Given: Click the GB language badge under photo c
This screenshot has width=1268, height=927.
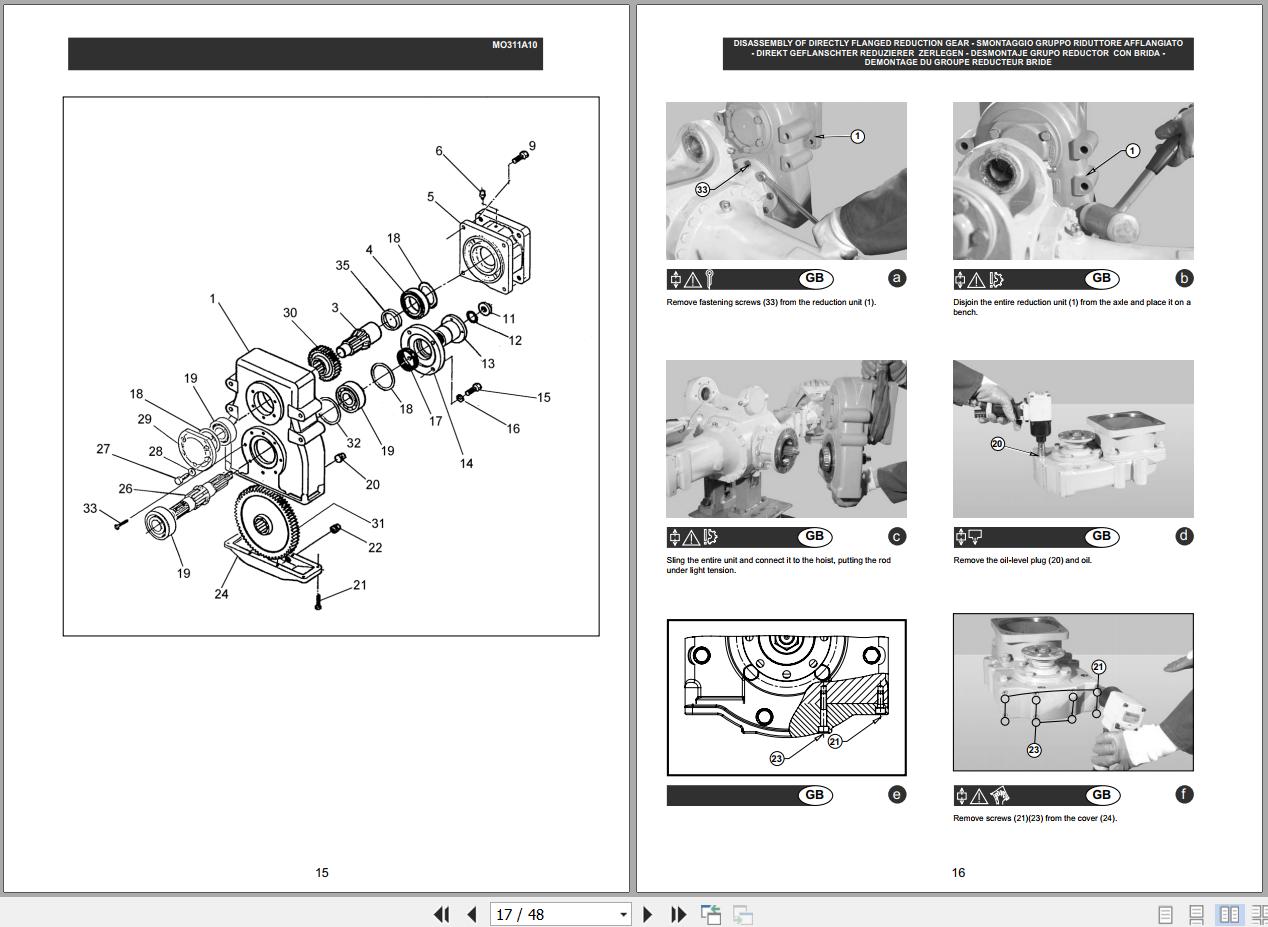Looking at the screenshot, I should [815, 537].
